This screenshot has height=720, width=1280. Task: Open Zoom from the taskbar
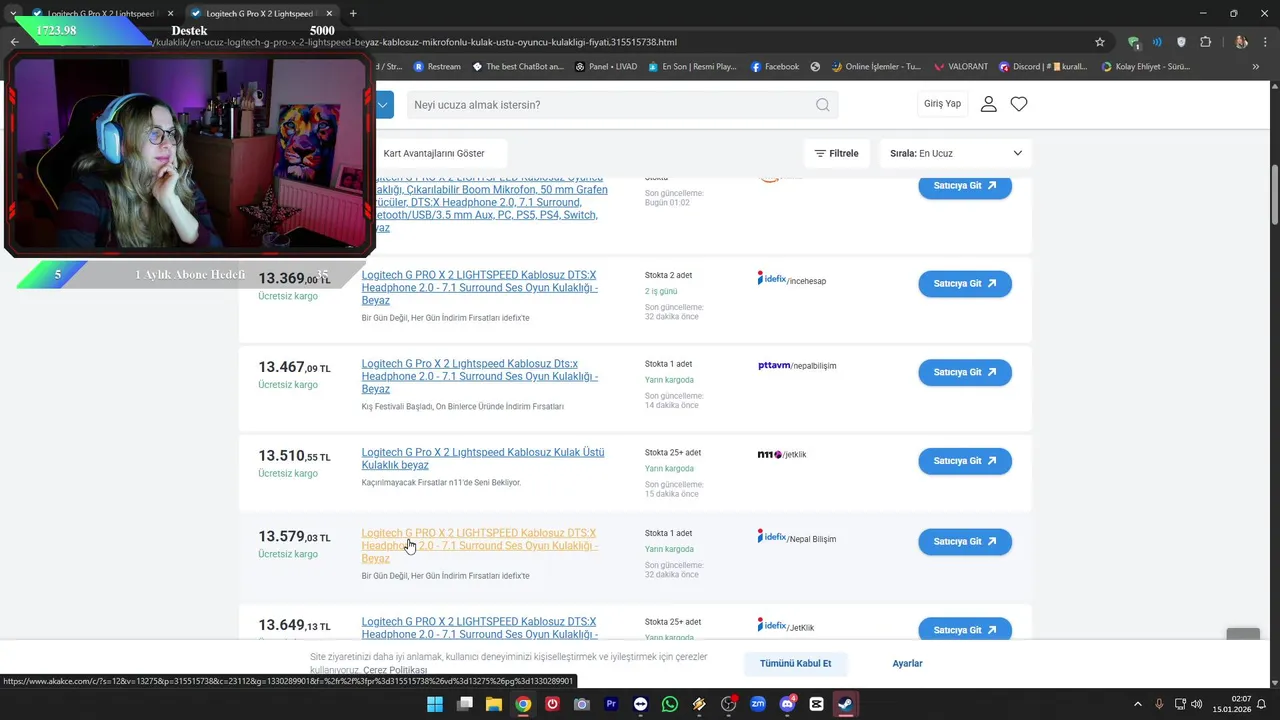tap(758, 704)
